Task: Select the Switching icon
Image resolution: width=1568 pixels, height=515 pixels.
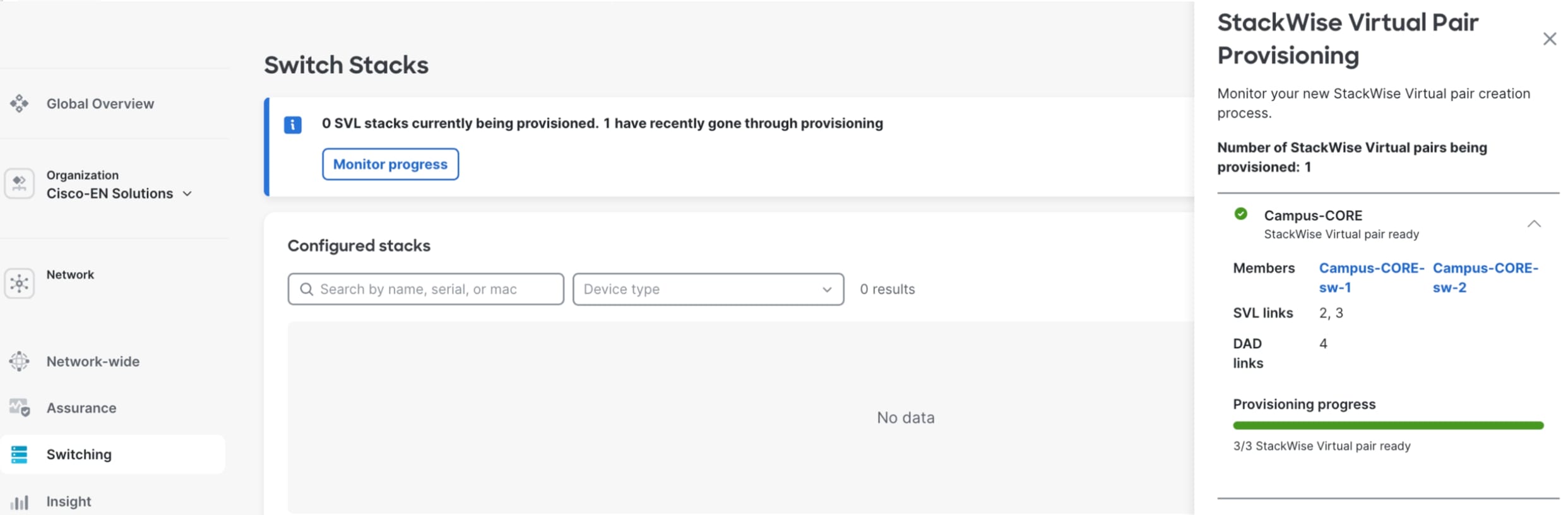Action: click(20, 454)
